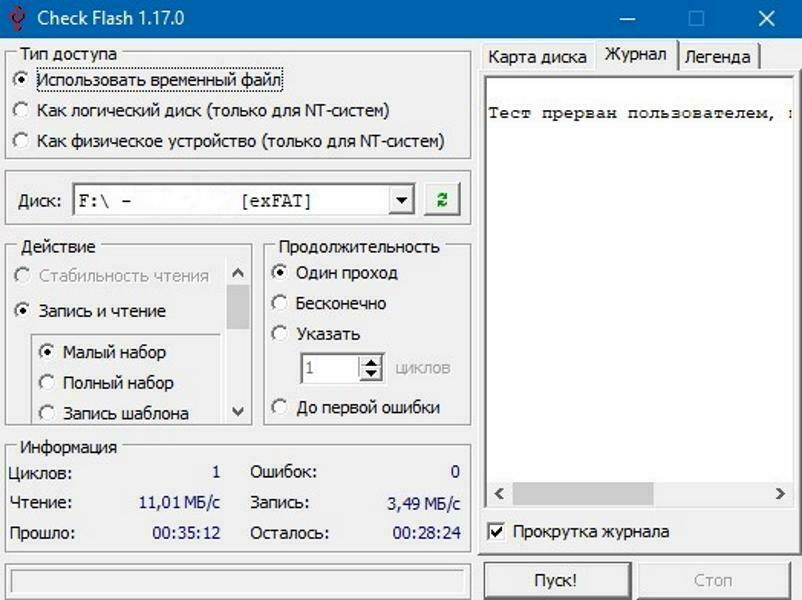The height and width of the screenshot is (600, 802).
Task: Start the test with 'Пуск!' button
Action: [x=556, y=581]
